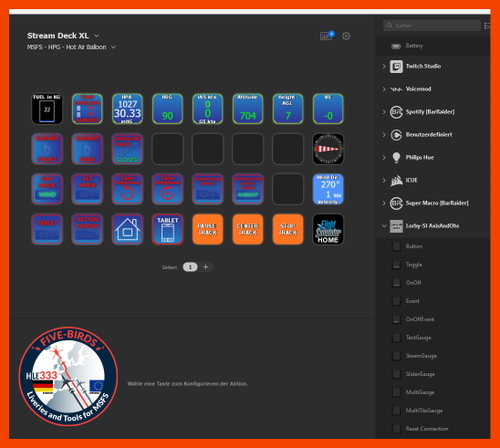Select the Temp Envelope Ambient key
Image resolution: width=500 pixels, height=448 pixels.
pos(87,109)
